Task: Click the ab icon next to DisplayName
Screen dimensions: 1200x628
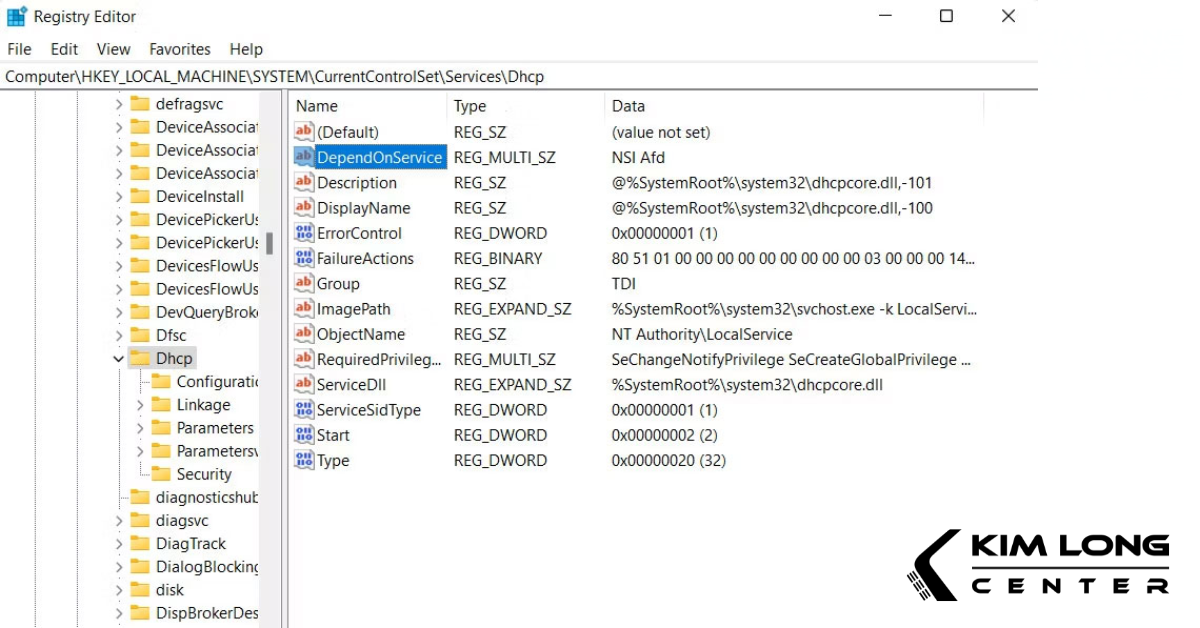Action: click(x=303, y=207)
